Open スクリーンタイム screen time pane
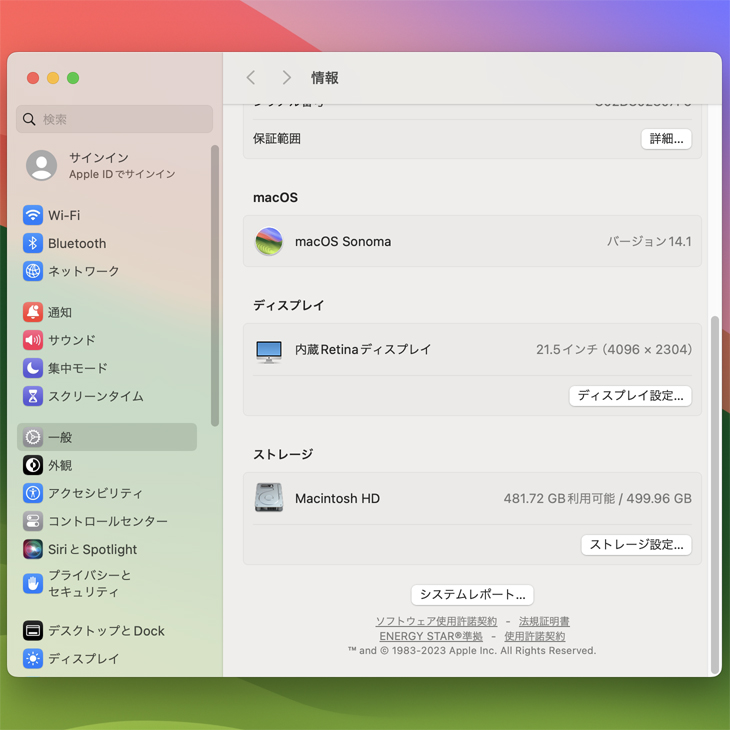The width and height of the screenshot is (730, 730). pyautogui.click(x=95, y=396)
